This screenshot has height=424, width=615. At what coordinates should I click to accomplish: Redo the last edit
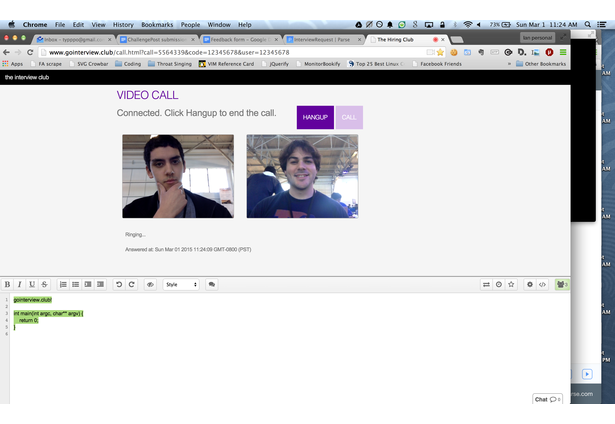pyautogui.click(x=132, y=284)
